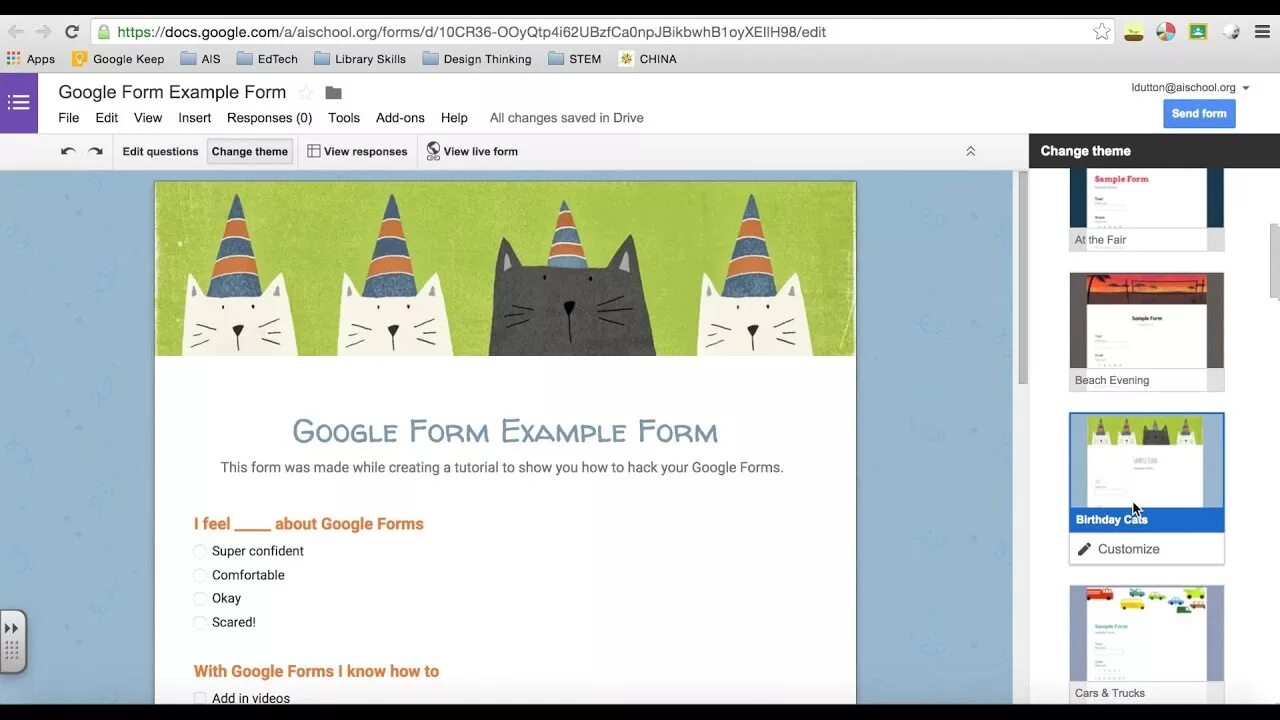Select the Birthday Cats theme

pos(1146,472)
